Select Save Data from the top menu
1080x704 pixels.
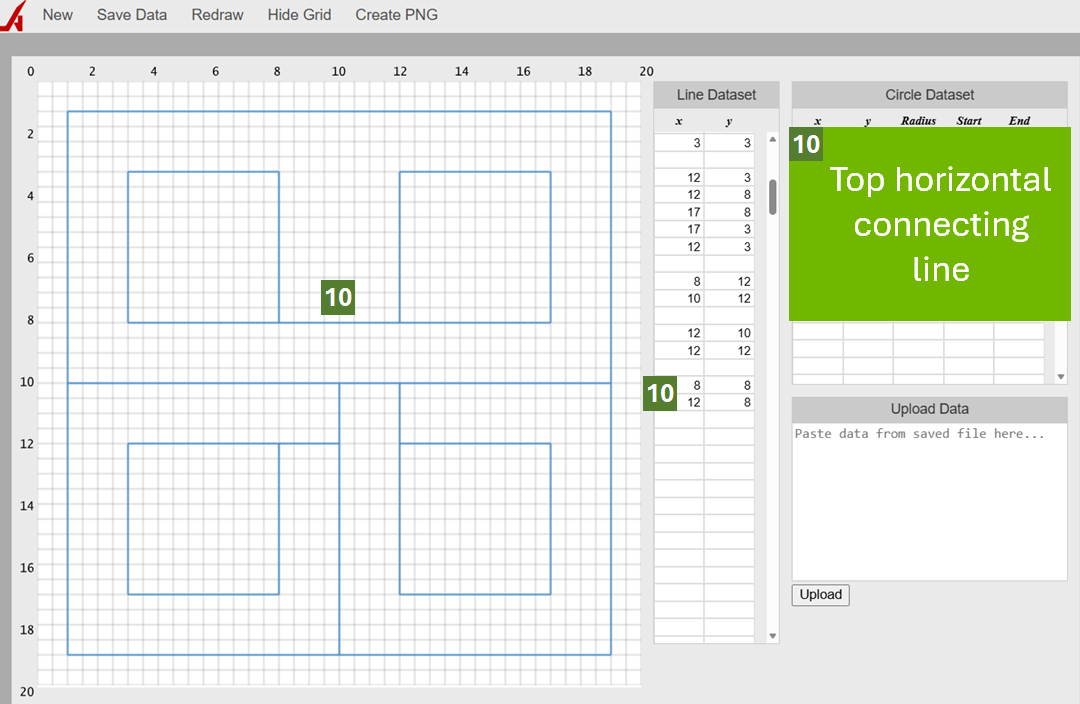[x=131, y=14]
